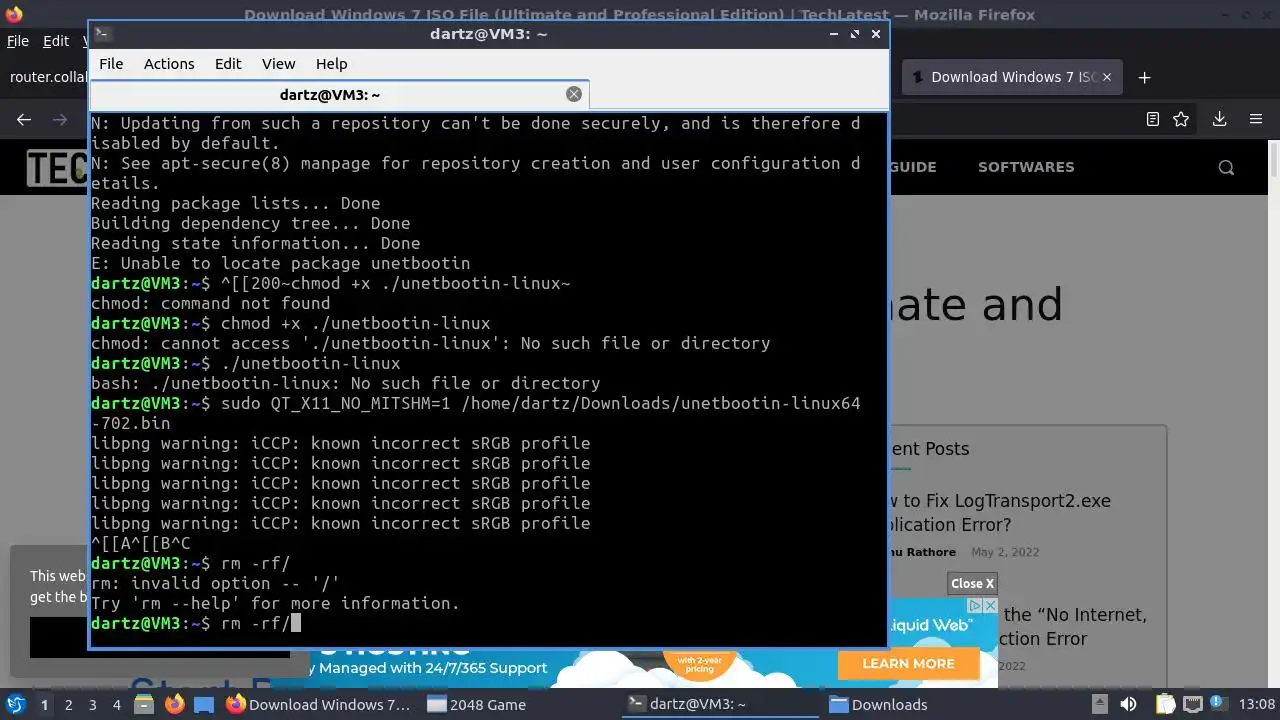Open the system start menu icon
This screenshot has height=720, width=1280.
click(15, 704)
